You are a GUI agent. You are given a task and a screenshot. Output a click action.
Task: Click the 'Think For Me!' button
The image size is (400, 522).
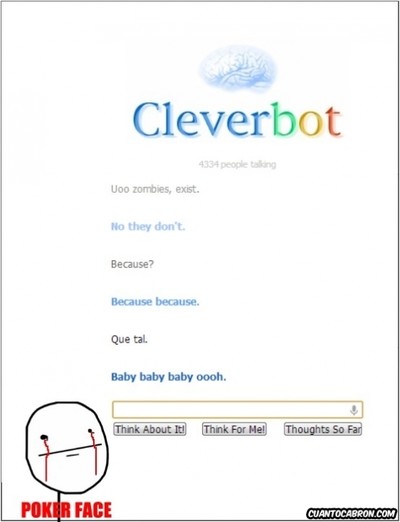click(234, 429)
